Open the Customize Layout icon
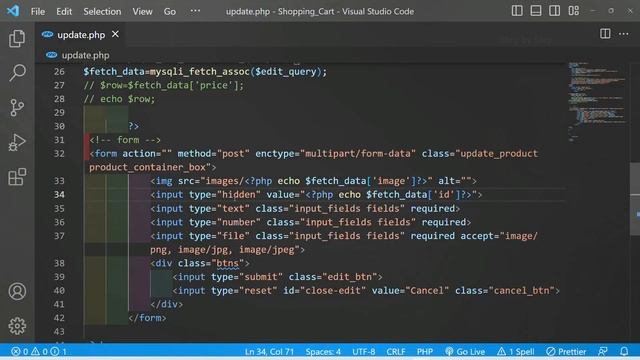The image size is (640, 360). (x=573, y=11)
